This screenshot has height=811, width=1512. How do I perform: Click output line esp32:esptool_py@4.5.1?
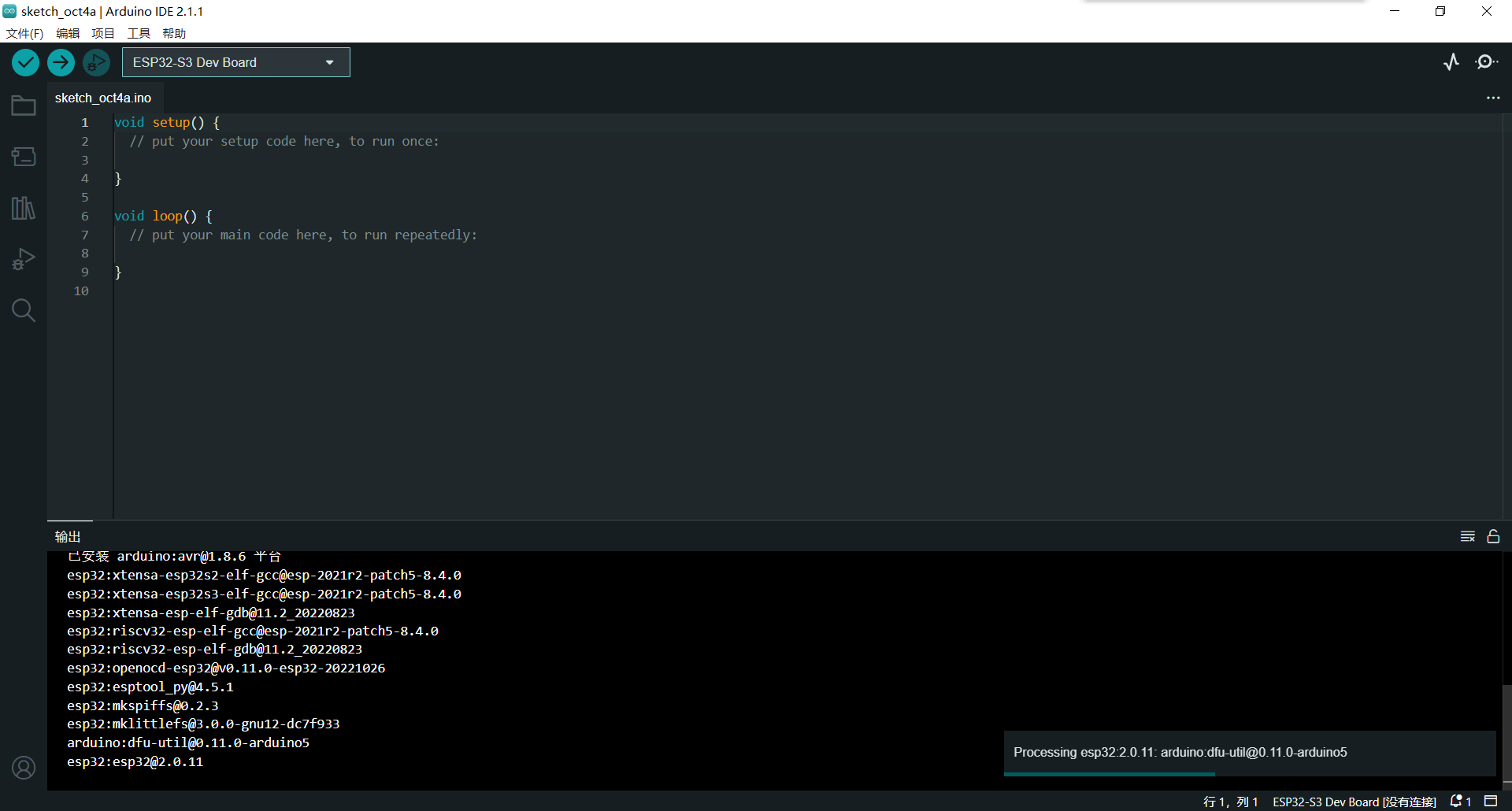pyautogui.click(x=150, y=687)
